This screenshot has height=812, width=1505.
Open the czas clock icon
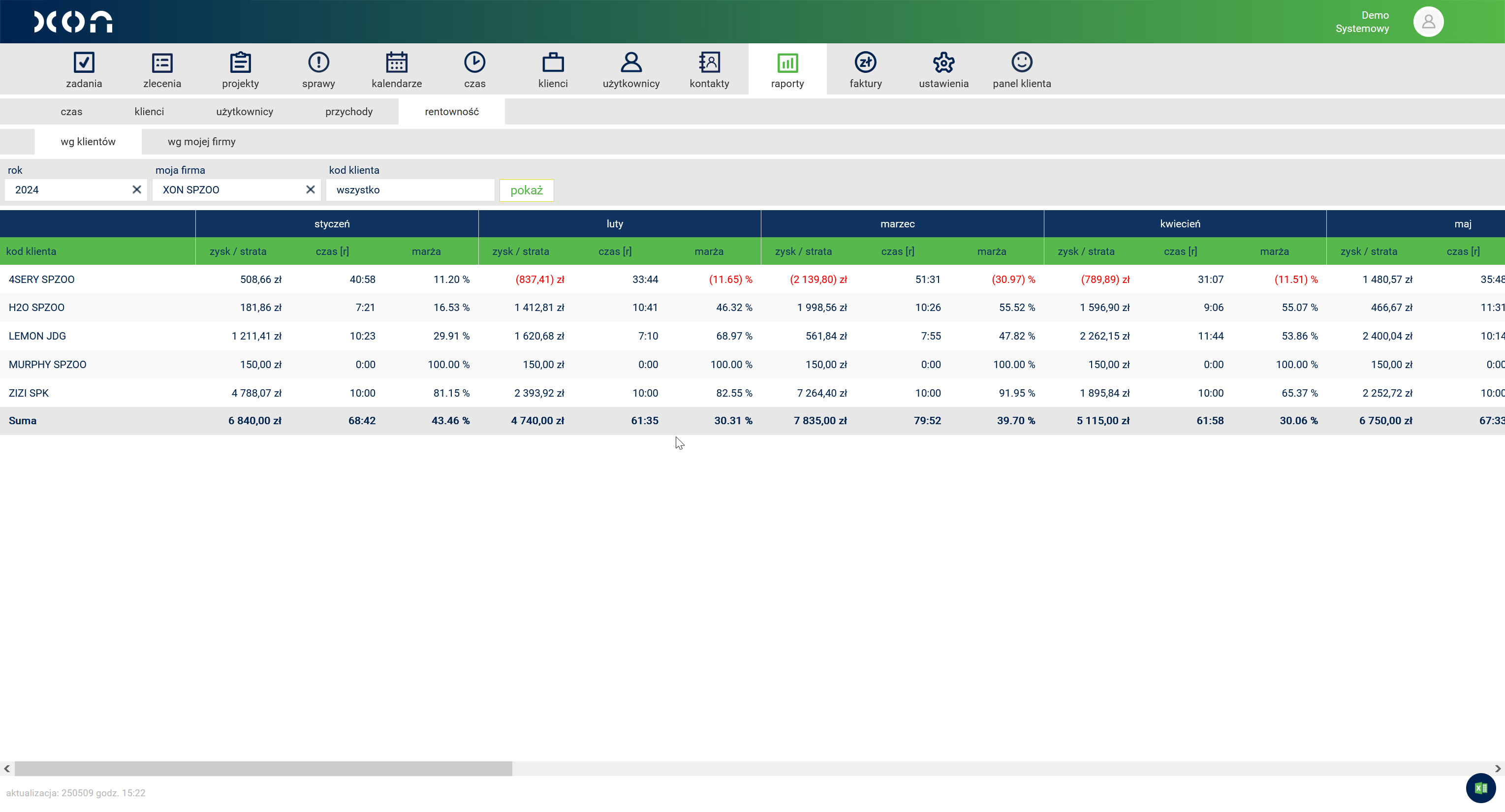click(x=474, y=62)
